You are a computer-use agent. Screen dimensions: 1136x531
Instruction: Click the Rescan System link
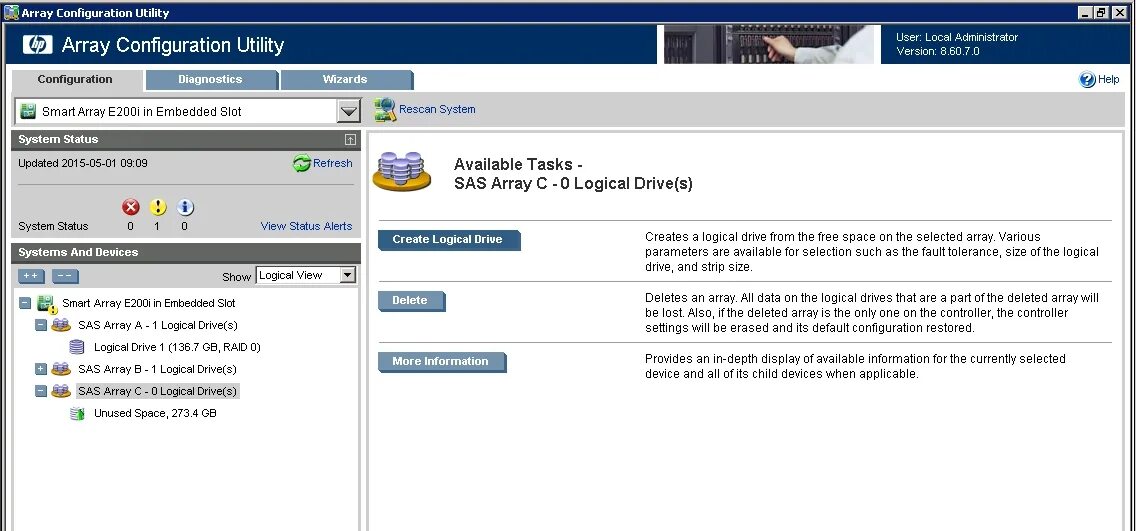coord(438,109)
